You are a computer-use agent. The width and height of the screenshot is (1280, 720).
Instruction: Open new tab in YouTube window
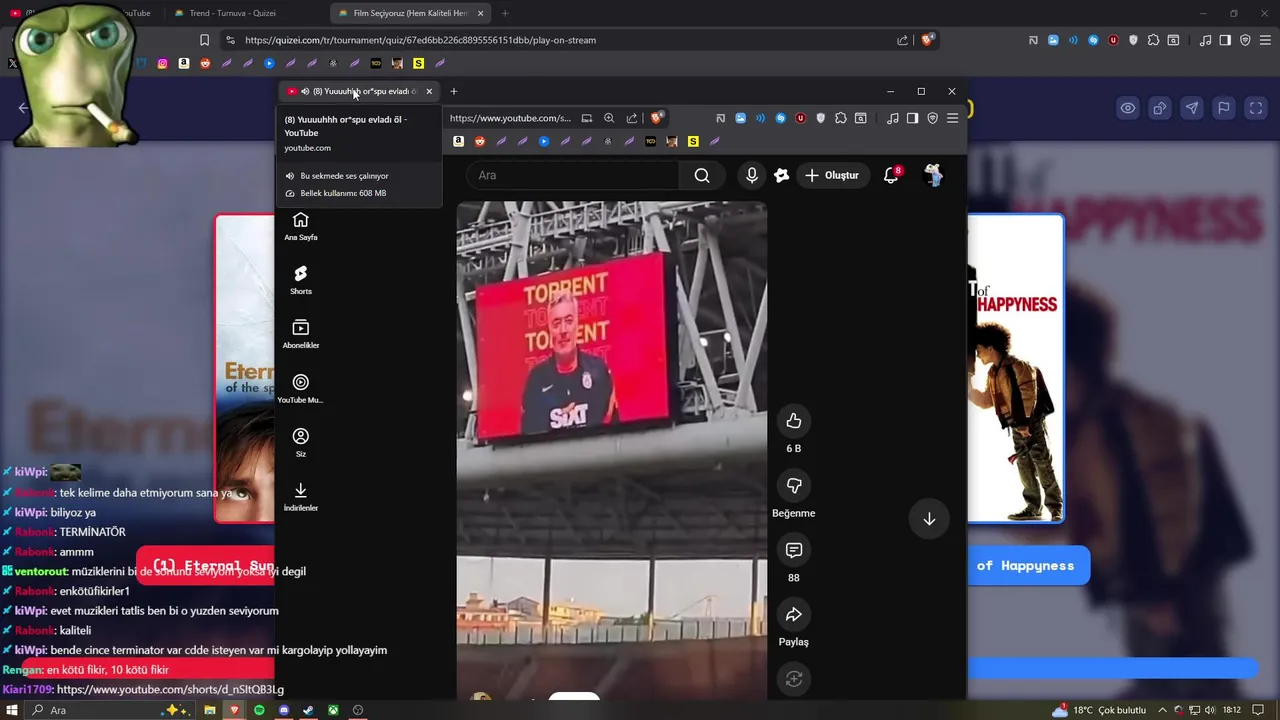click(453, 91)
